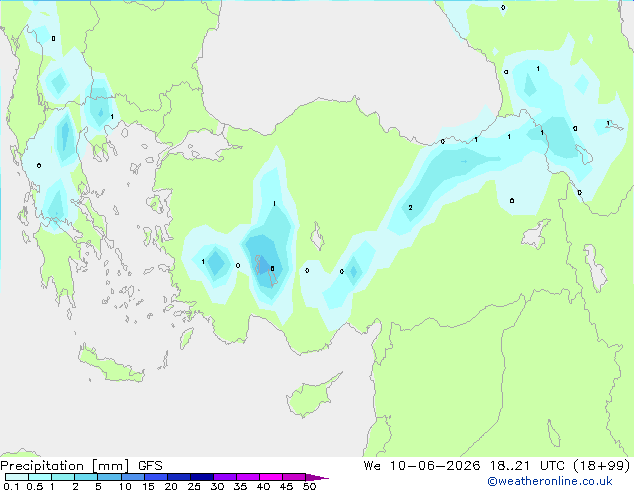Click the 10–15 mm legend swatch
The height and width of the screenshot is (490, 634).
click(x=132, y=477)
